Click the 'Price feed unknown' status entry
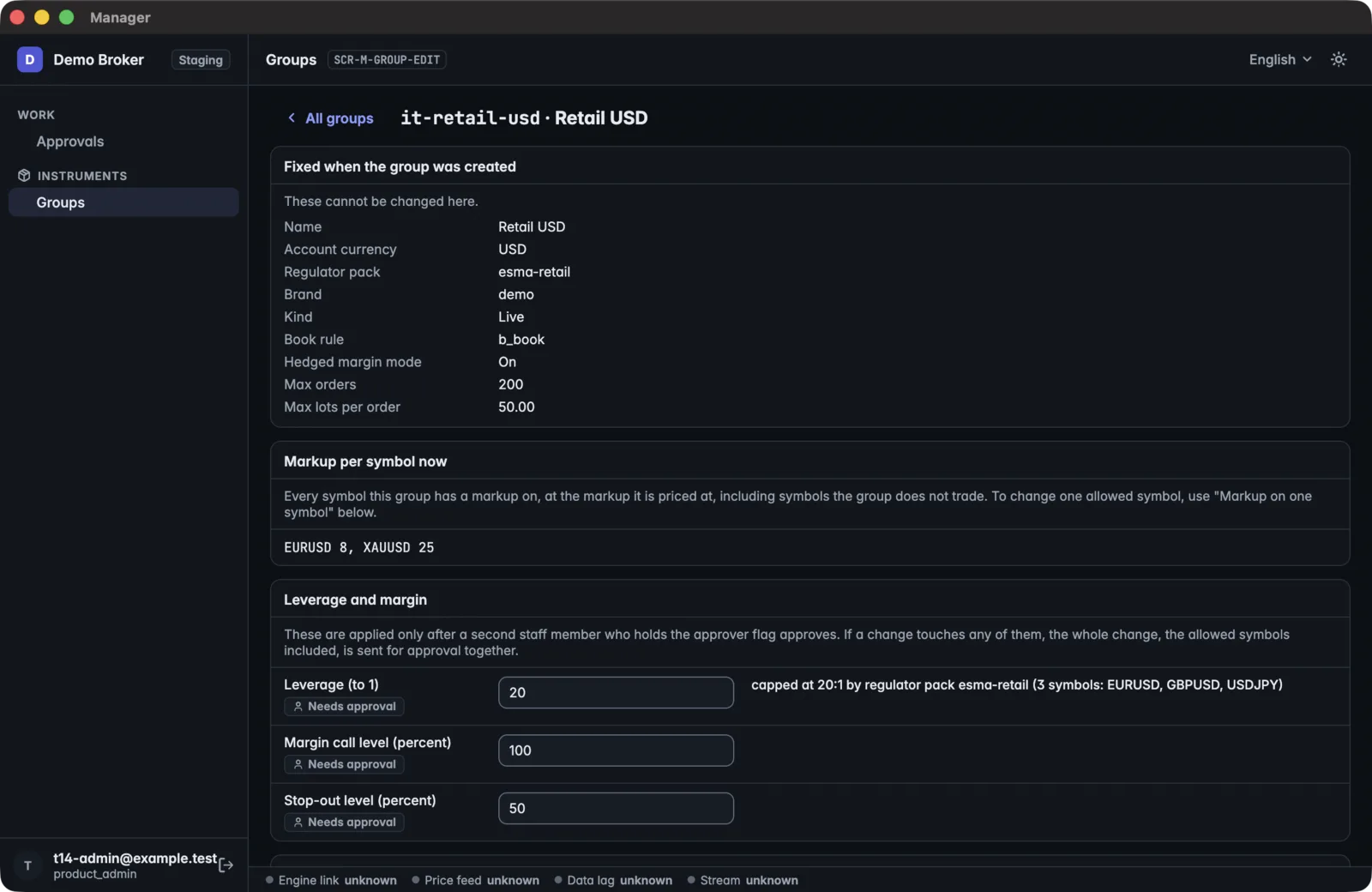1372x892 pixels. coord(476,880)
